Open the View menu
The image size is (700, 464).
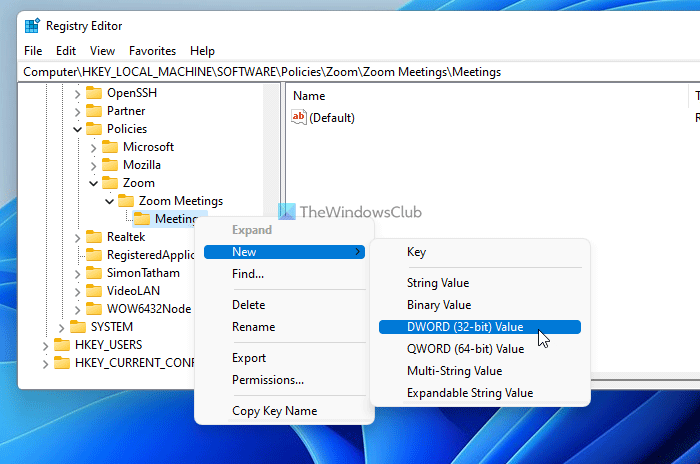pyautogui.click(x=102, y=51)
